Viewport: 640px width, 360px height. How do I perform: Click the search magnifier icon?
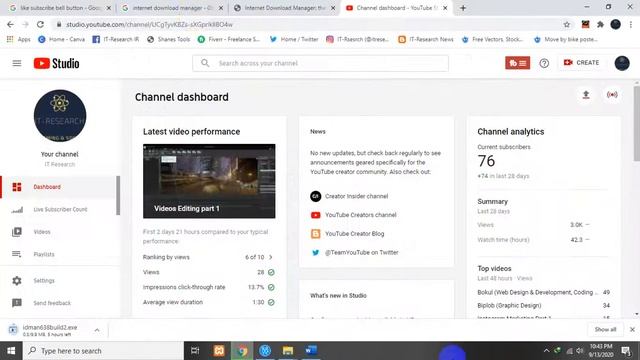click(x=205, y=63)
